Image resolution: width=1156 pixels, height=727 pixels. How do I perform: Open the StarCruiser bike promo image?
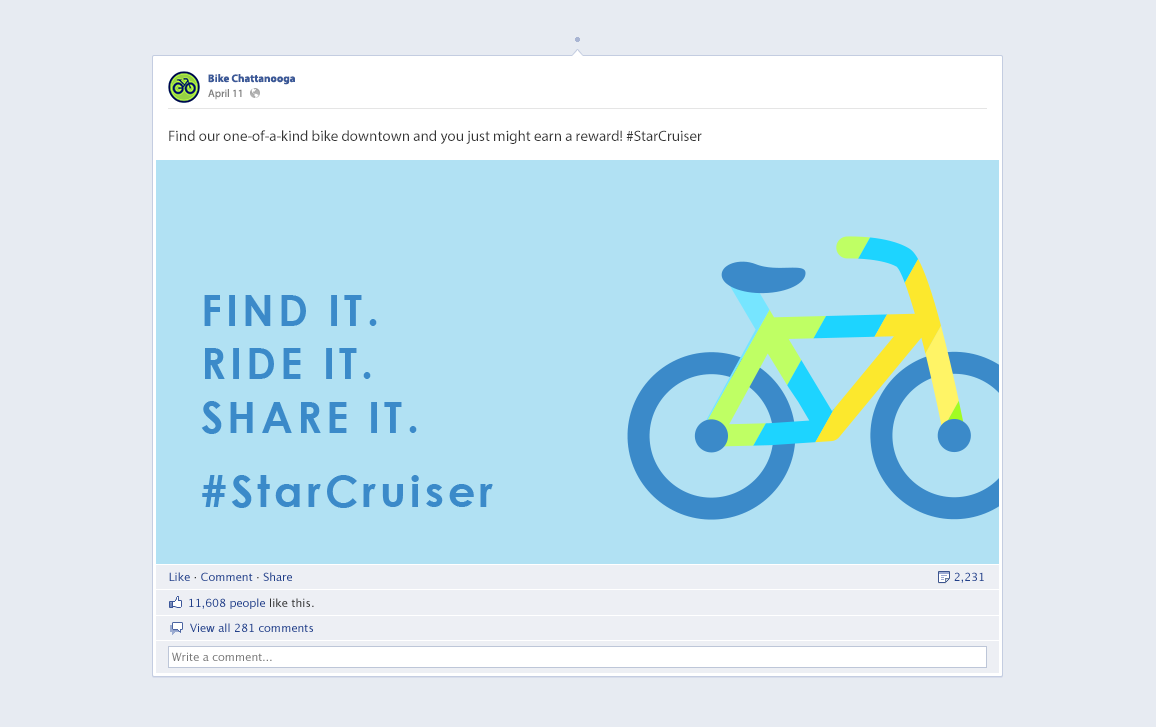(577, 362)
